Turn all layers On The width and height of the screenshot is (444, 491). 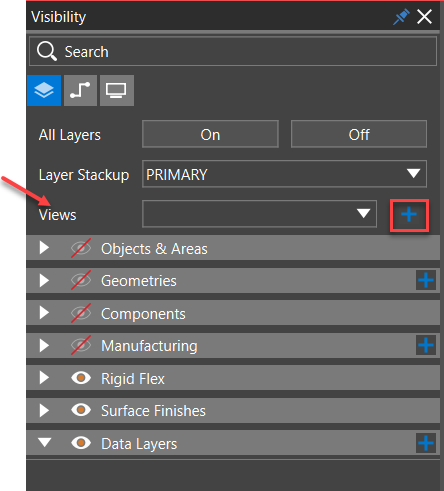[210, 134]
